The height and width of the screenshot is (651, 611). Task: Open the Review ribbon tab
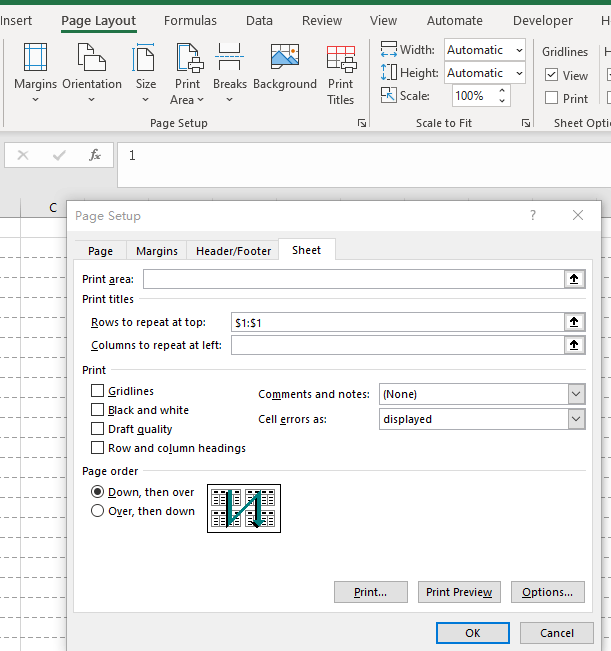322,20
